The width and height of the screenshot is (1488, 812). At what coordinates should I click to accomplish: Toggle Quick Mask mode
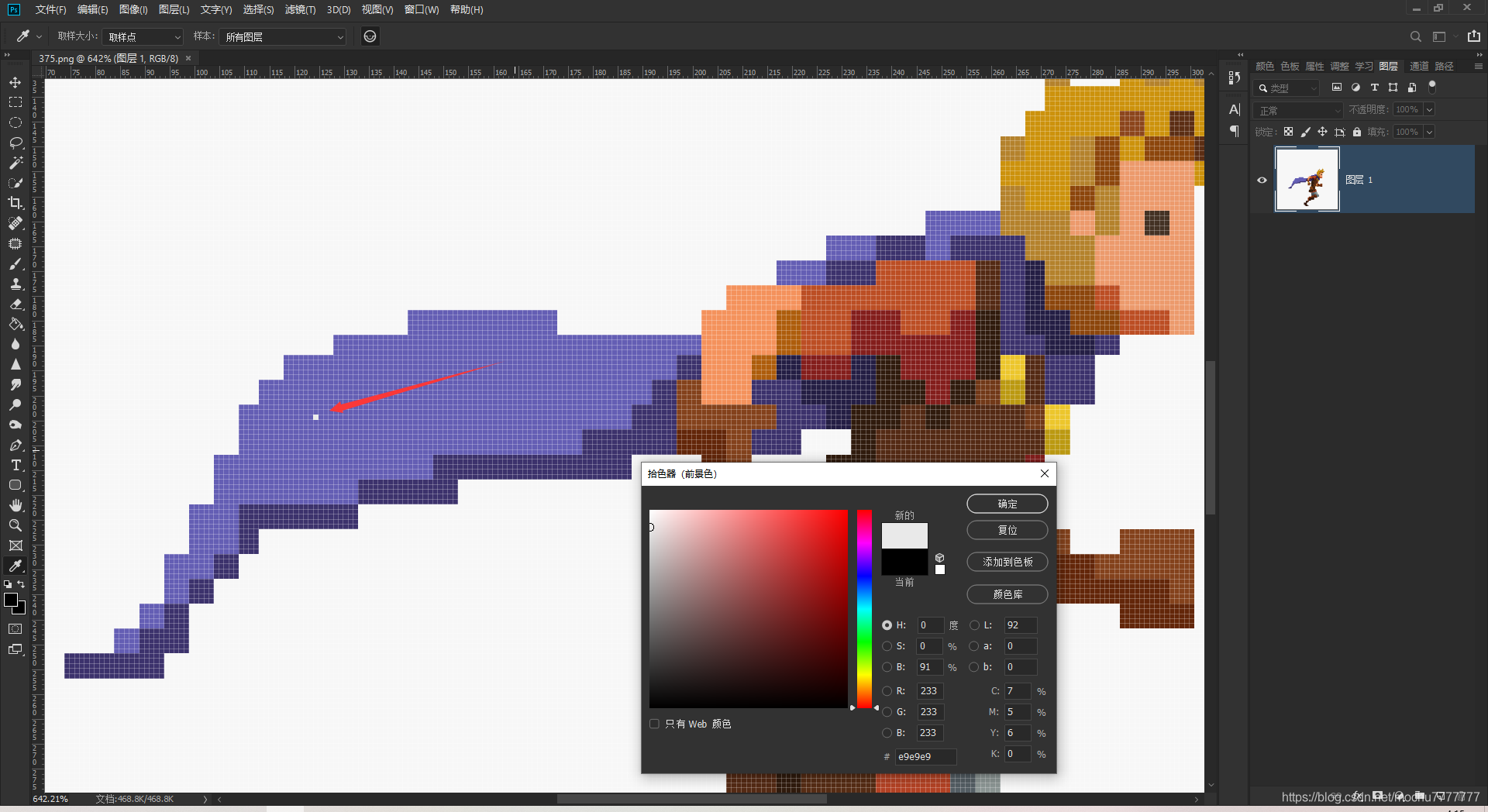pyautogui.click(x=15, y=629)
